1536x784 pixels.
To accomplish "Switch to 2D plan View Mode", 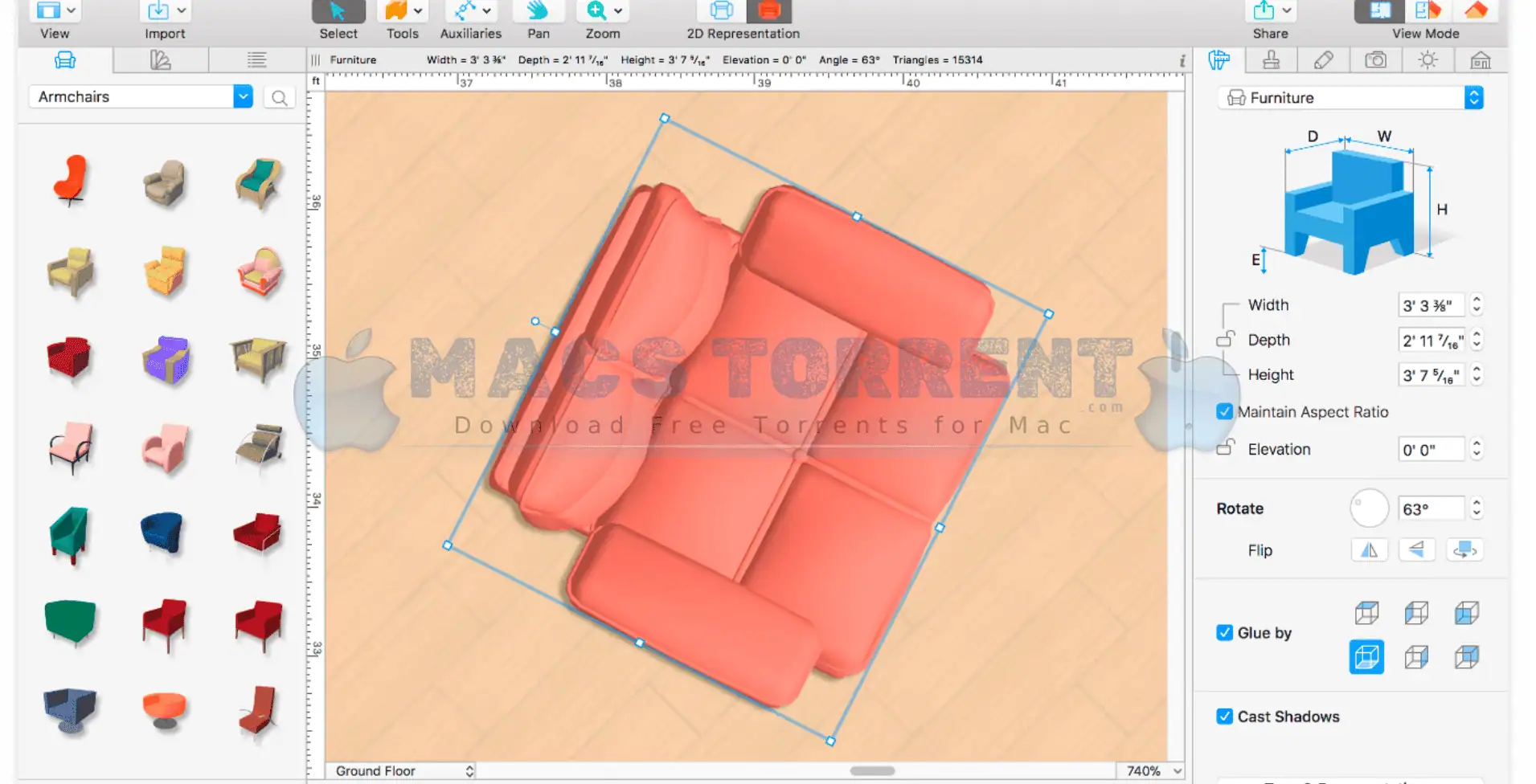I will click(1378, 11).
